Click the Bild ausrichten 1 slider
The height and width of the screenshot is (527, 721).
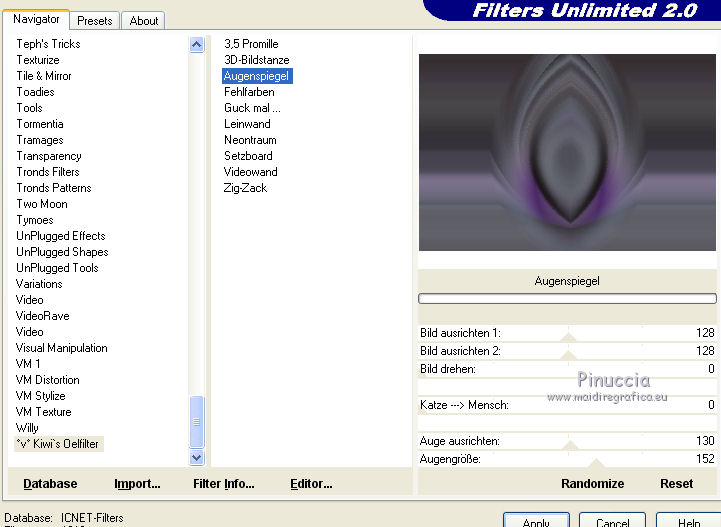pyautogui.click(x=567, y=333)
